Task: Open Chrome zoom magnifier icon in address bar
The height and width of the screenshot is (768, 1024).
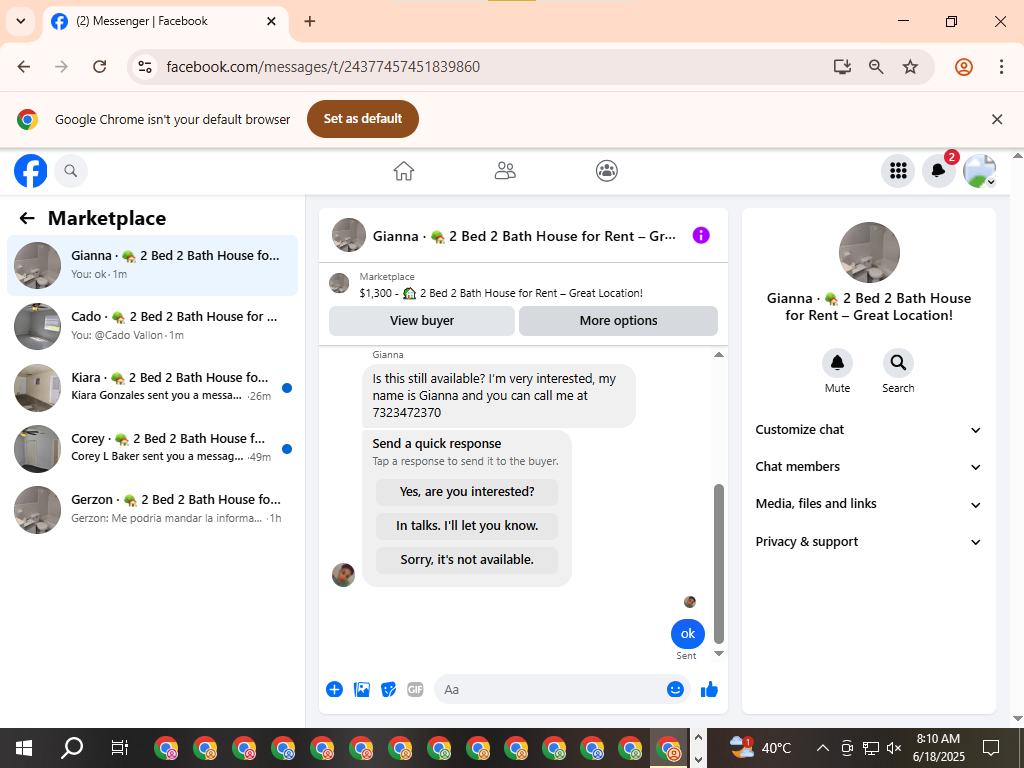Action: 876,67
